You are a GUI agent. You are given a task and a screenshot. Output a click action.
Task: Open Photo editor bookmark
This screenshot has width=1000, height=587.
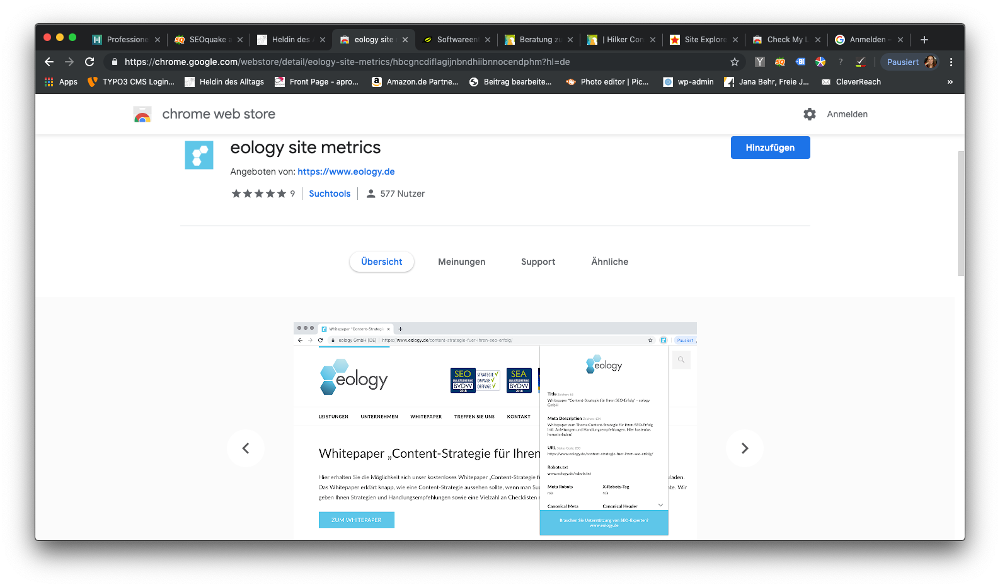[607, 82]
